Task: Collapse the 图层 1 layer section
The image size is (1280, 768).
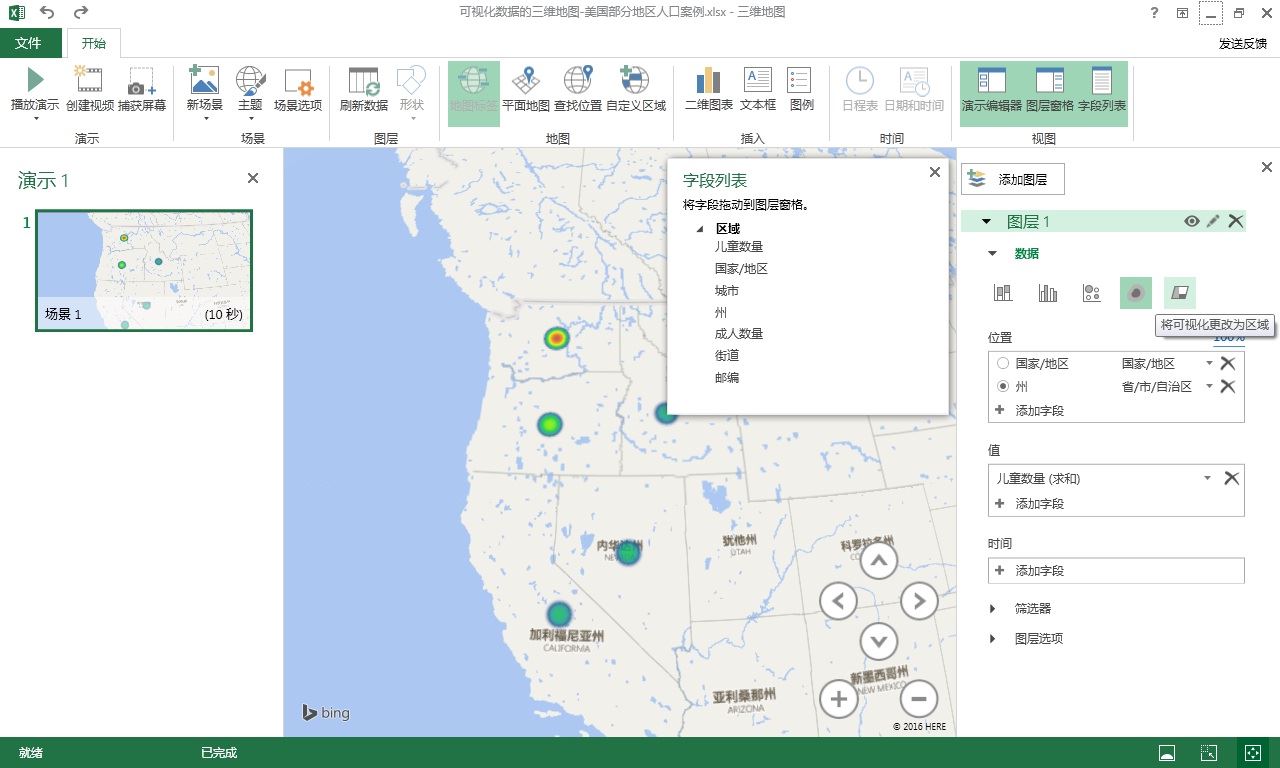Action: [986, 222]
